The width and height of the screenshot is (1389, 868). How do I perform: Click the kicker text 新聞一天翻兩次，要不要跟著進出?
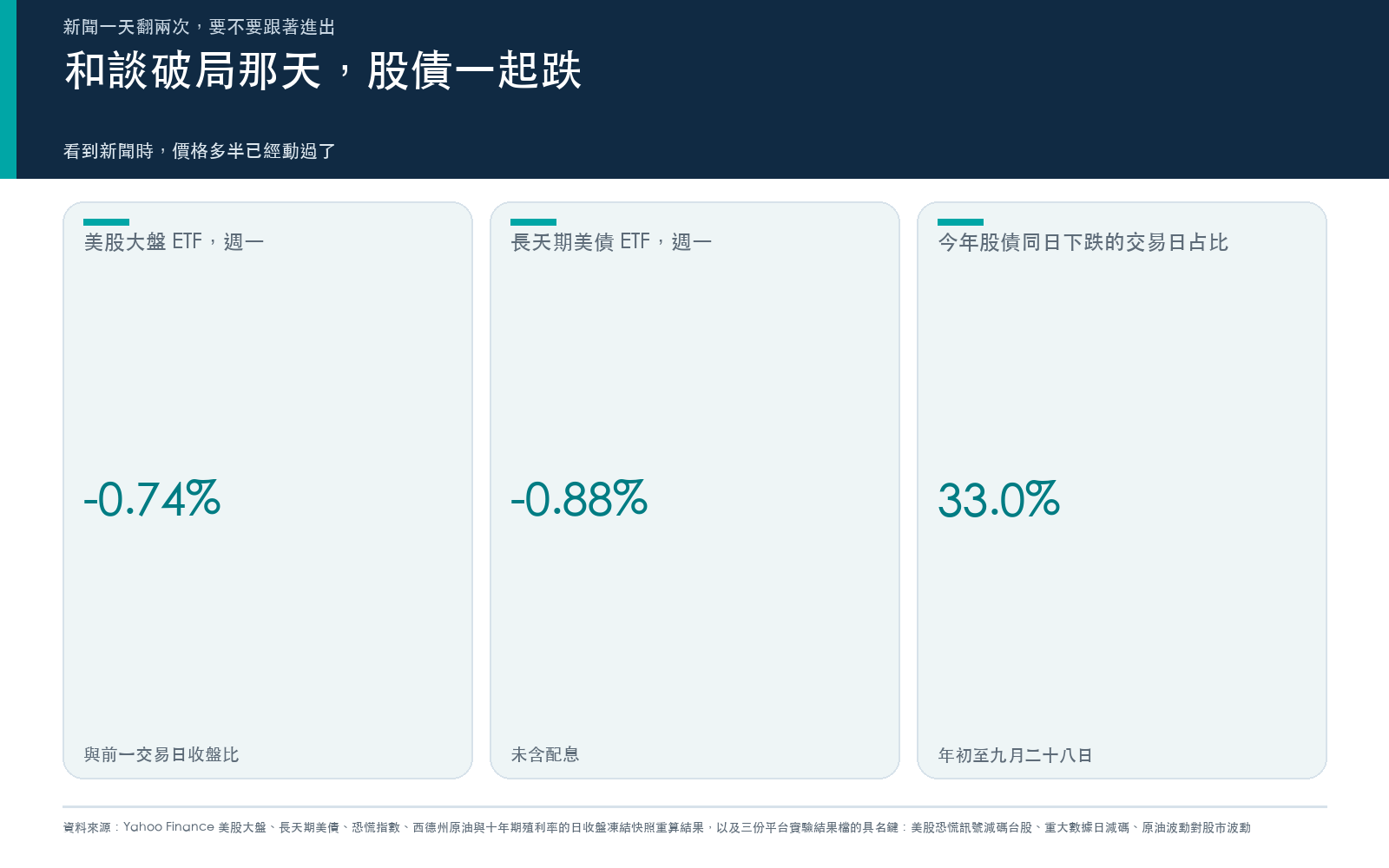199,27
